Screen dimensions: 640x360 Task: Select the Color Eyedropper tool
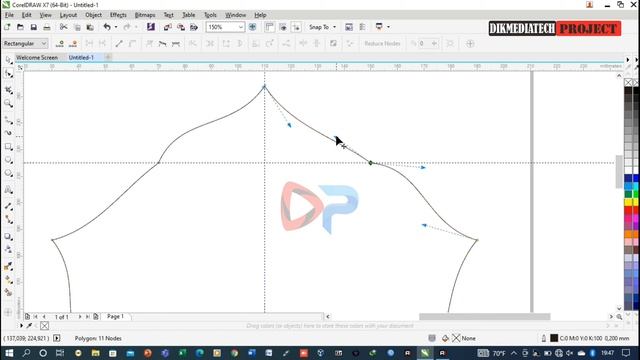coord(9,266)
